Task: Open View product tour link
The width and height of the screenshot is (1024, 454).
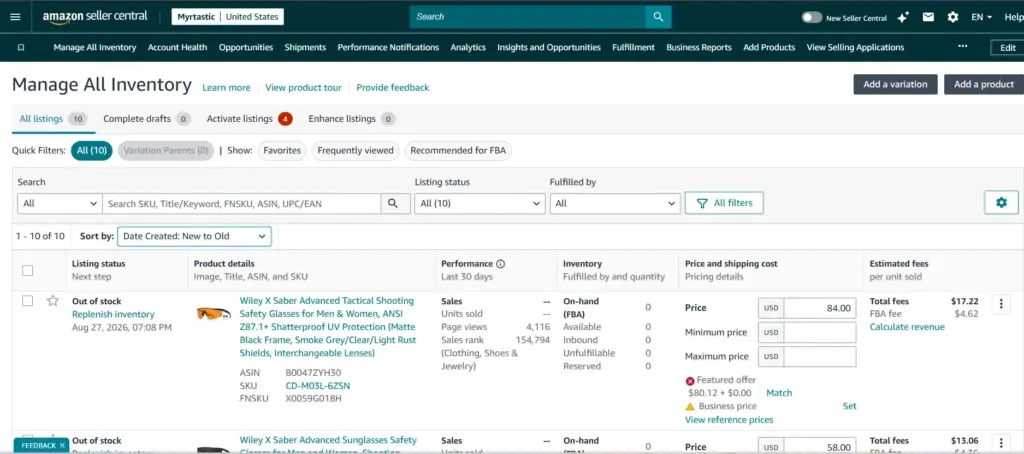Action: pos(303,88)
